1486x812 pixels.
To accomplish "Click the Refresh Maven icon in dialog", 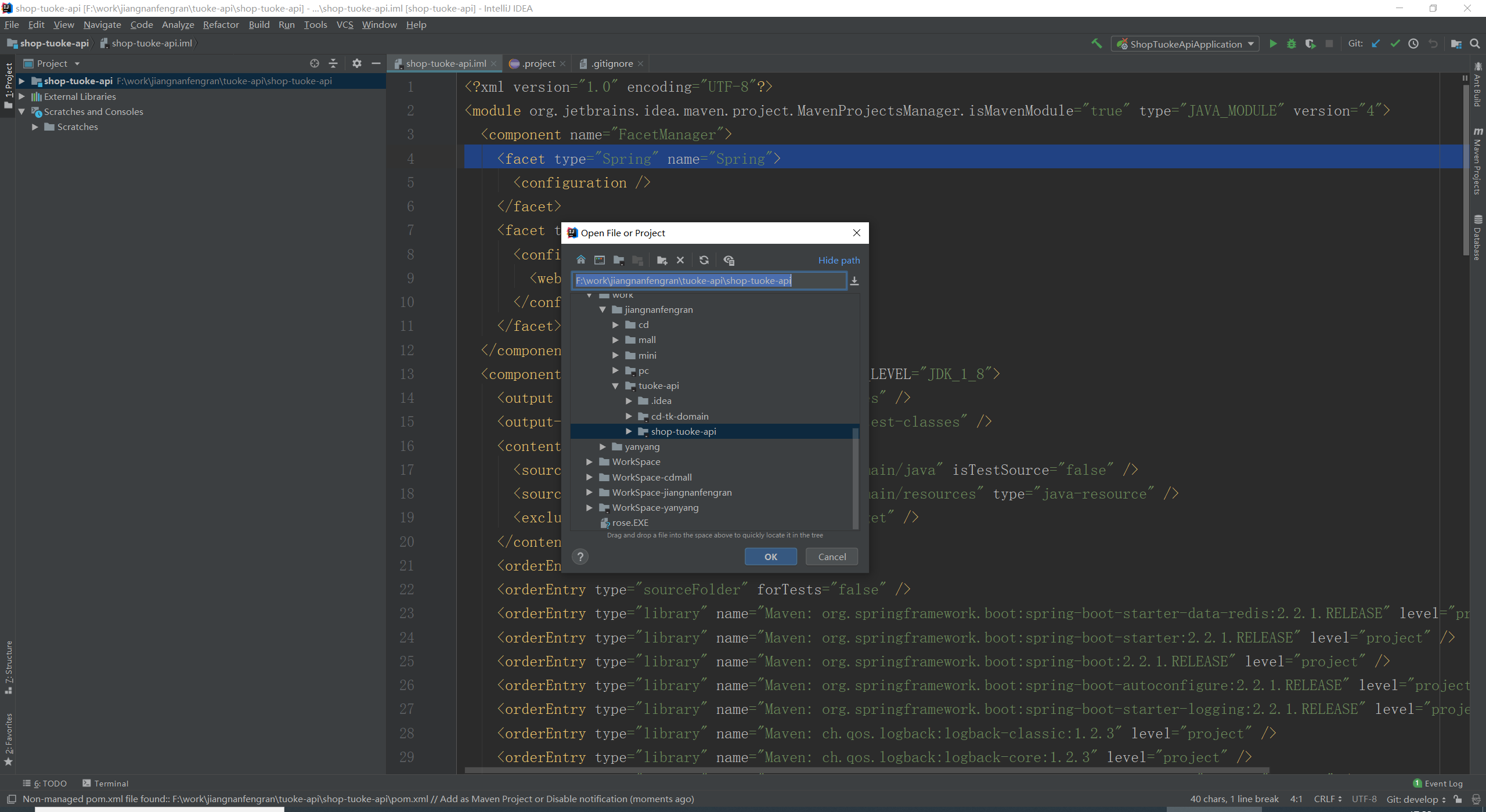I will pos(703,260).
